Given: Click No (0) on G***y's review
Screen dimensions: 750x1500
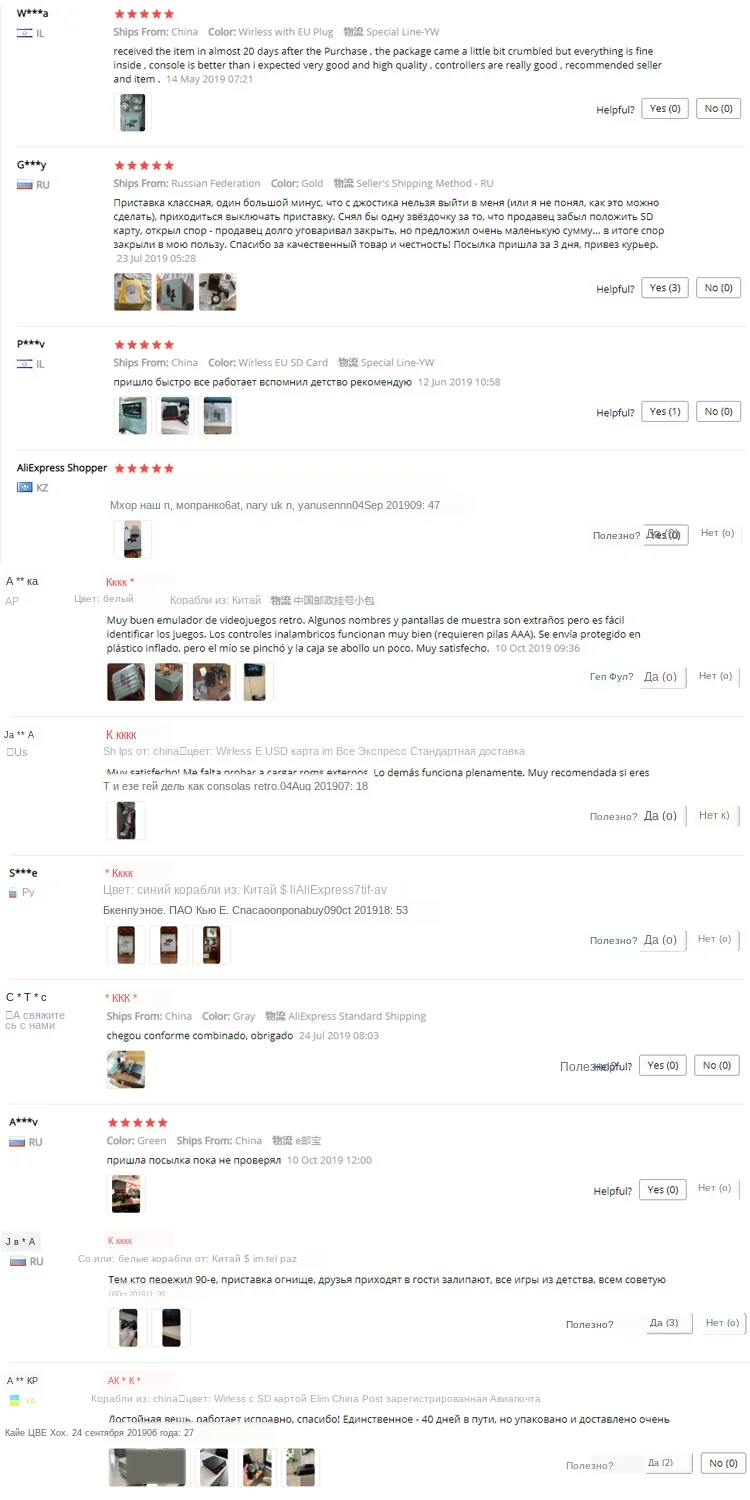Looking at the screenshot, I should pyautogui.click(x=718, y=288).
